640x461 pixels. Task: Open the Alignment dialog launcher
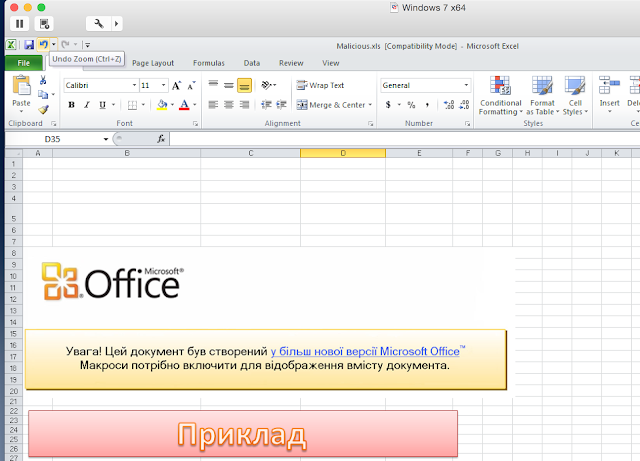coord(370,123)
